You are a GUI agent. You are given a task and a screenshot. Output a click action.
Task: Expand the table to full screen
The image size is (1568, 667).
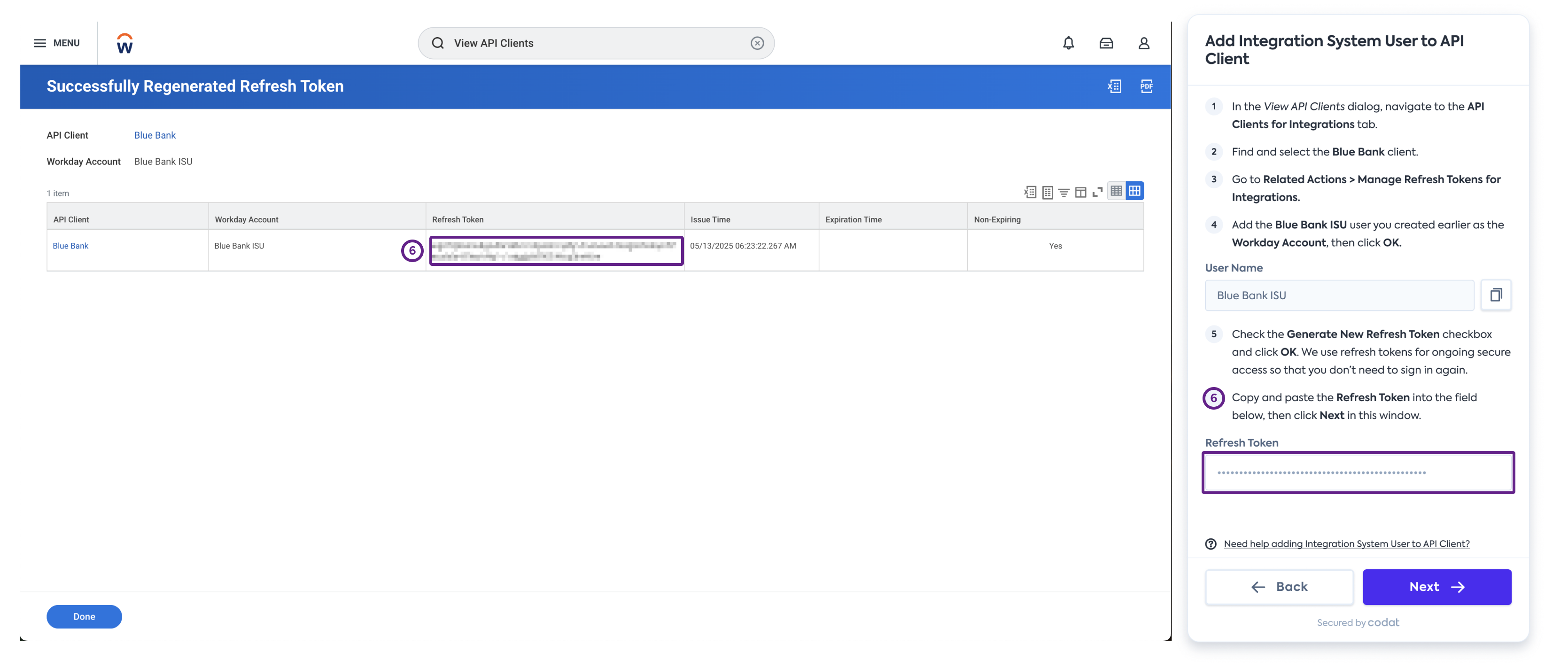[1097, 191]
